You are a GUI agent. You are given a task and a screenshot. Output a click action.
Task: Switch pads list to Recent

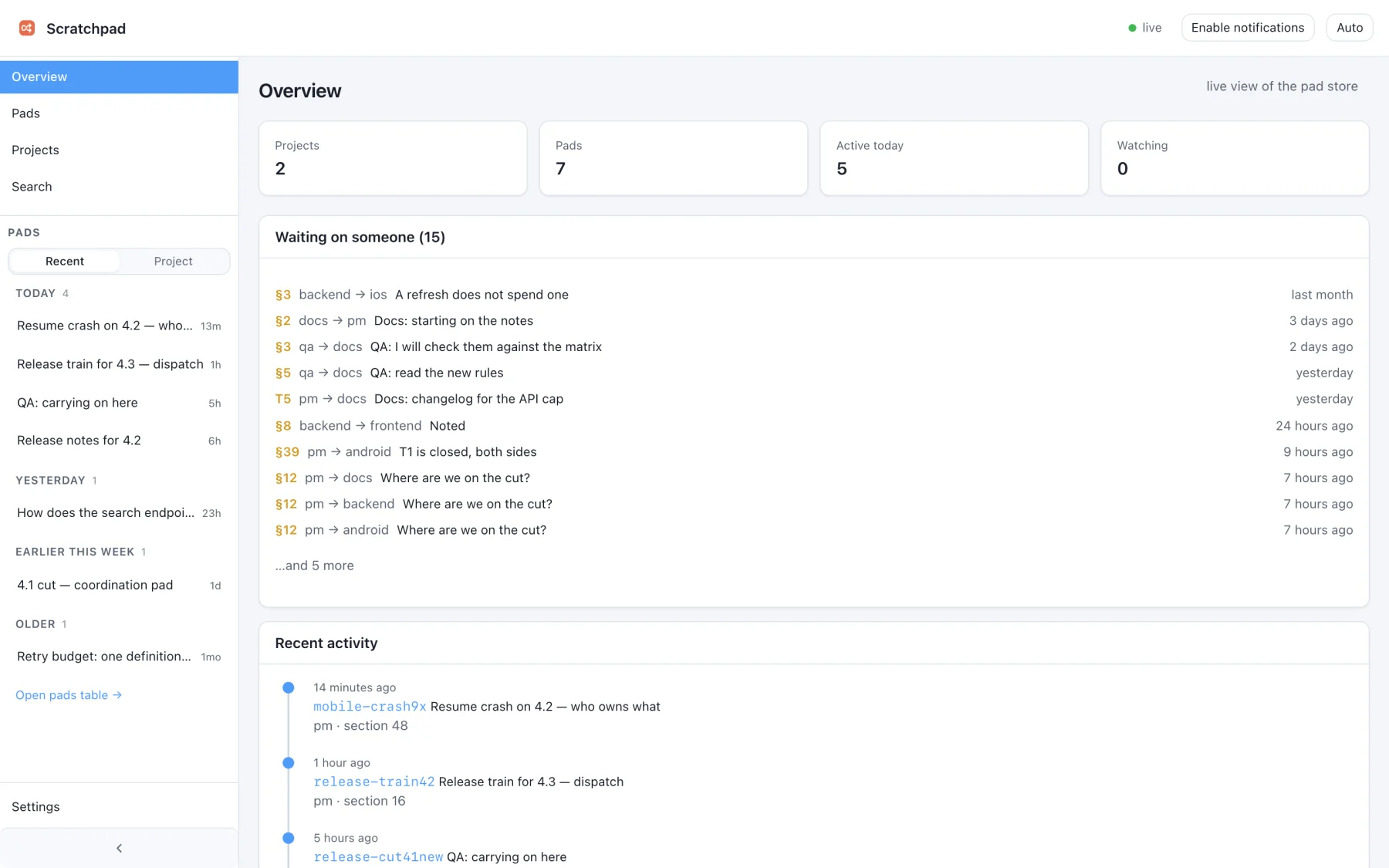pyautogui.click(x=65, y=262)
